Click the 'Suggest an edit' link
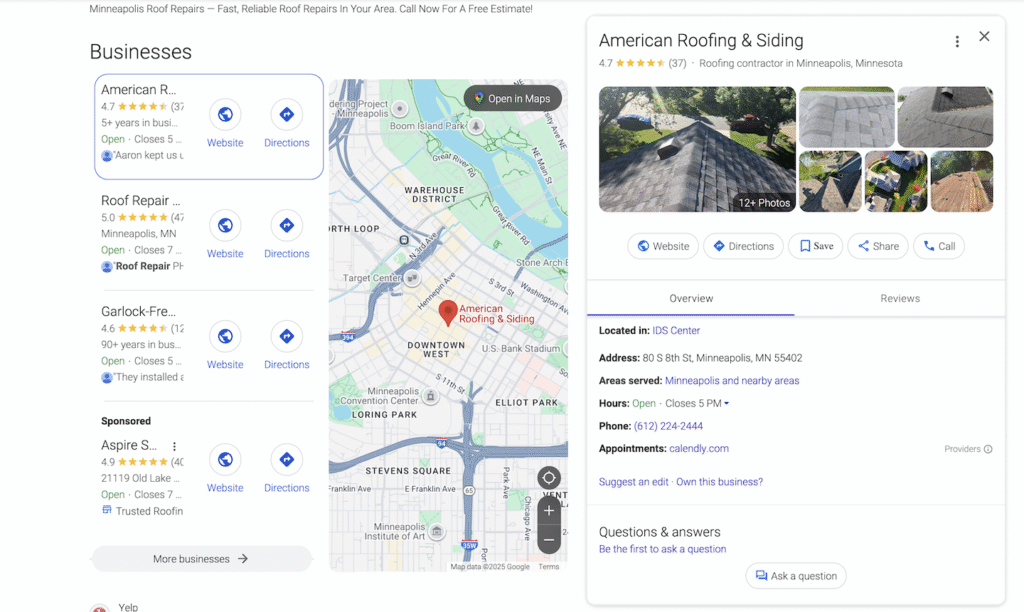 pos(633,481)
